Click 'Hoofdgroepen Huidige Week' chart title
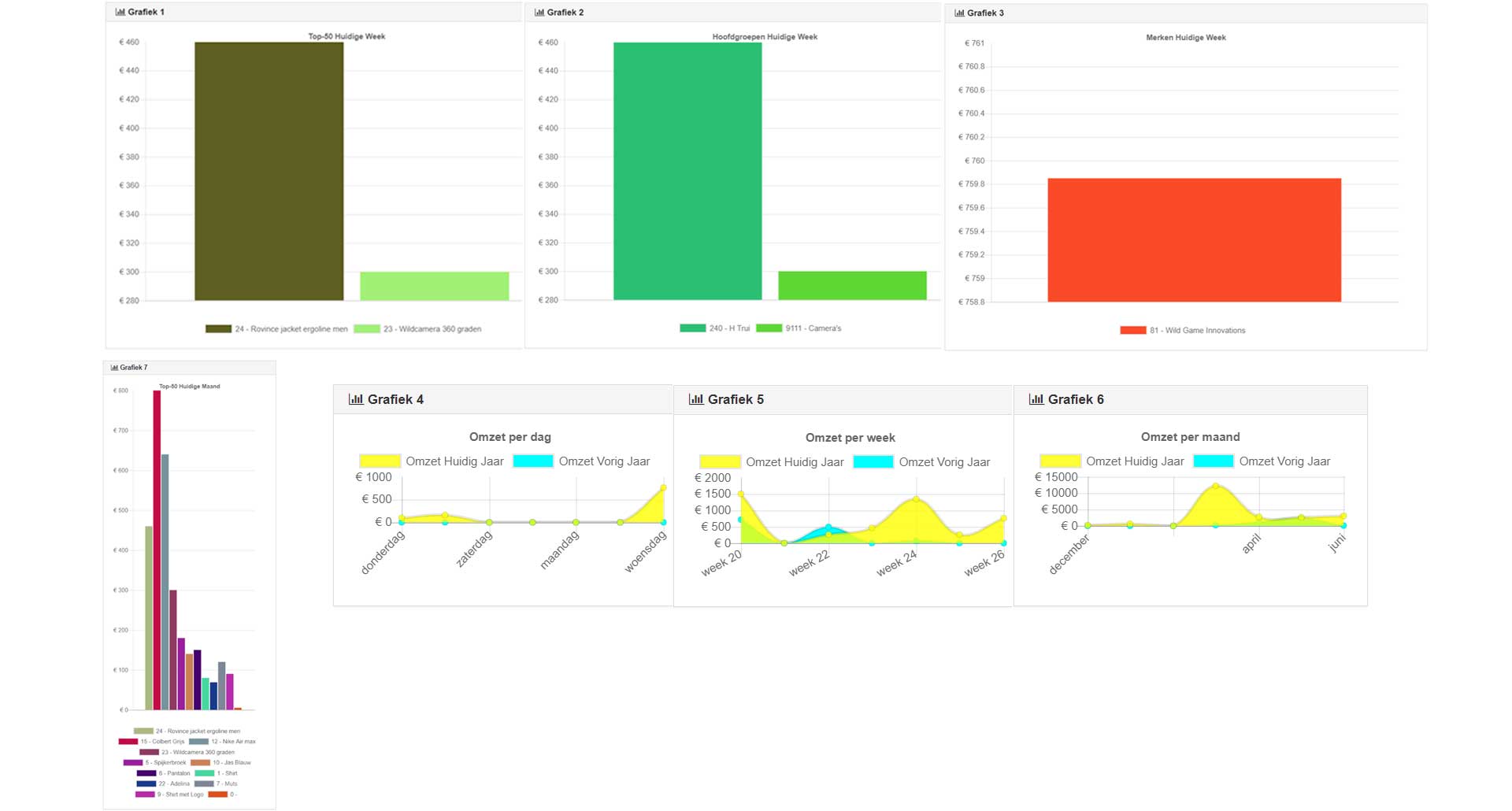 tap(765, 36)
